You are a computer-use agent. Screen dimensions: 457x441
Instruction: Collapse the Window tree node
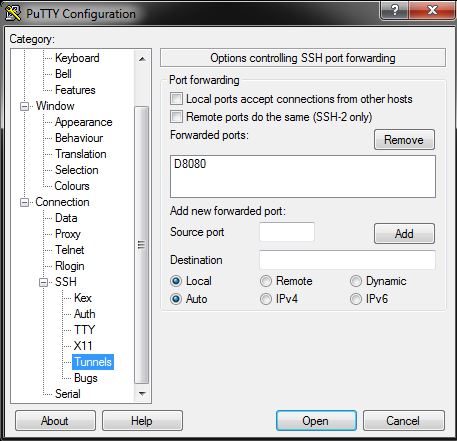tap(24, 106)
